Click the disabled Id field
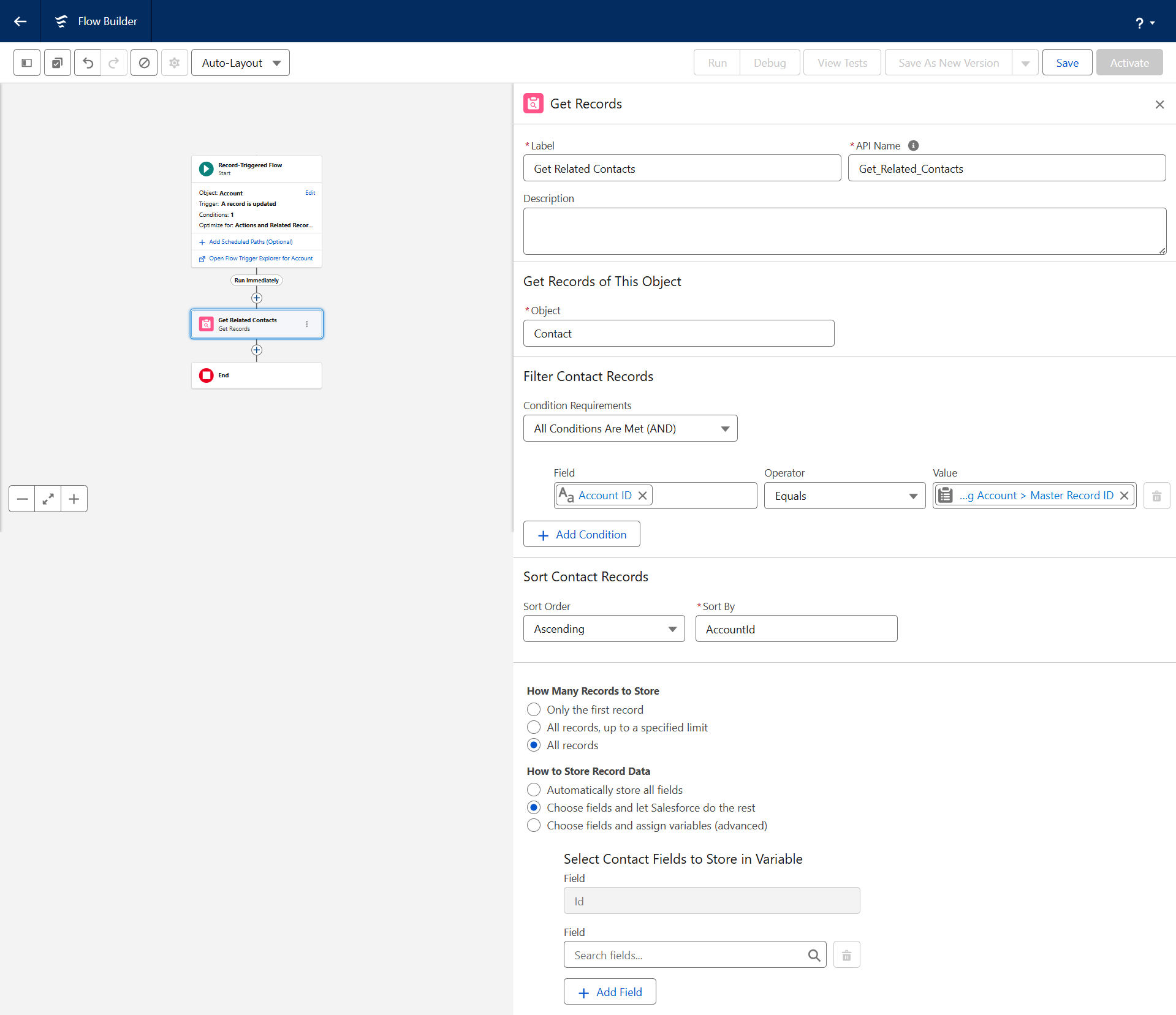The width and height of the screenshot is (1176, 1015). 711,900
